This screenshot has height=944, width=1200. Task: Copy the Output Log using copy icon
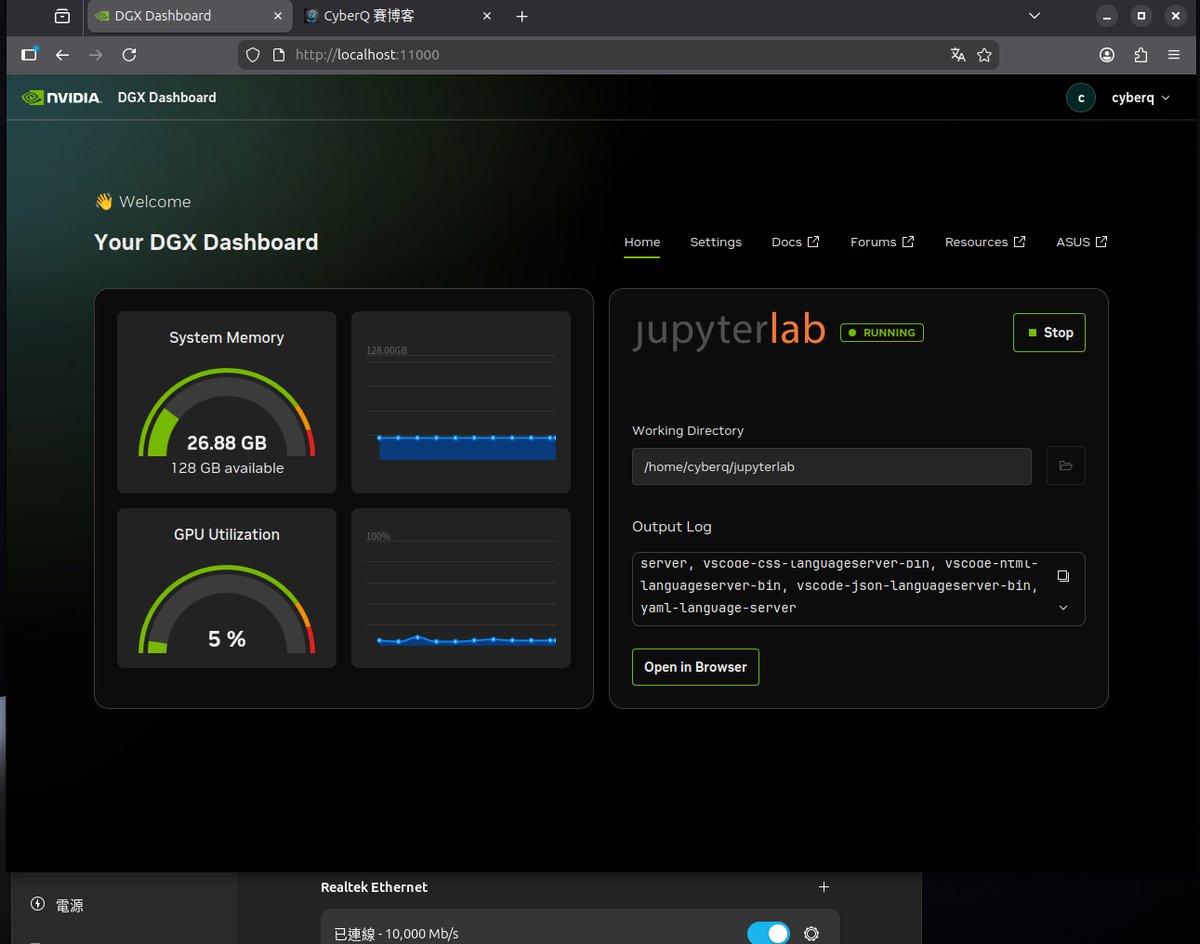pos(1063,576)
